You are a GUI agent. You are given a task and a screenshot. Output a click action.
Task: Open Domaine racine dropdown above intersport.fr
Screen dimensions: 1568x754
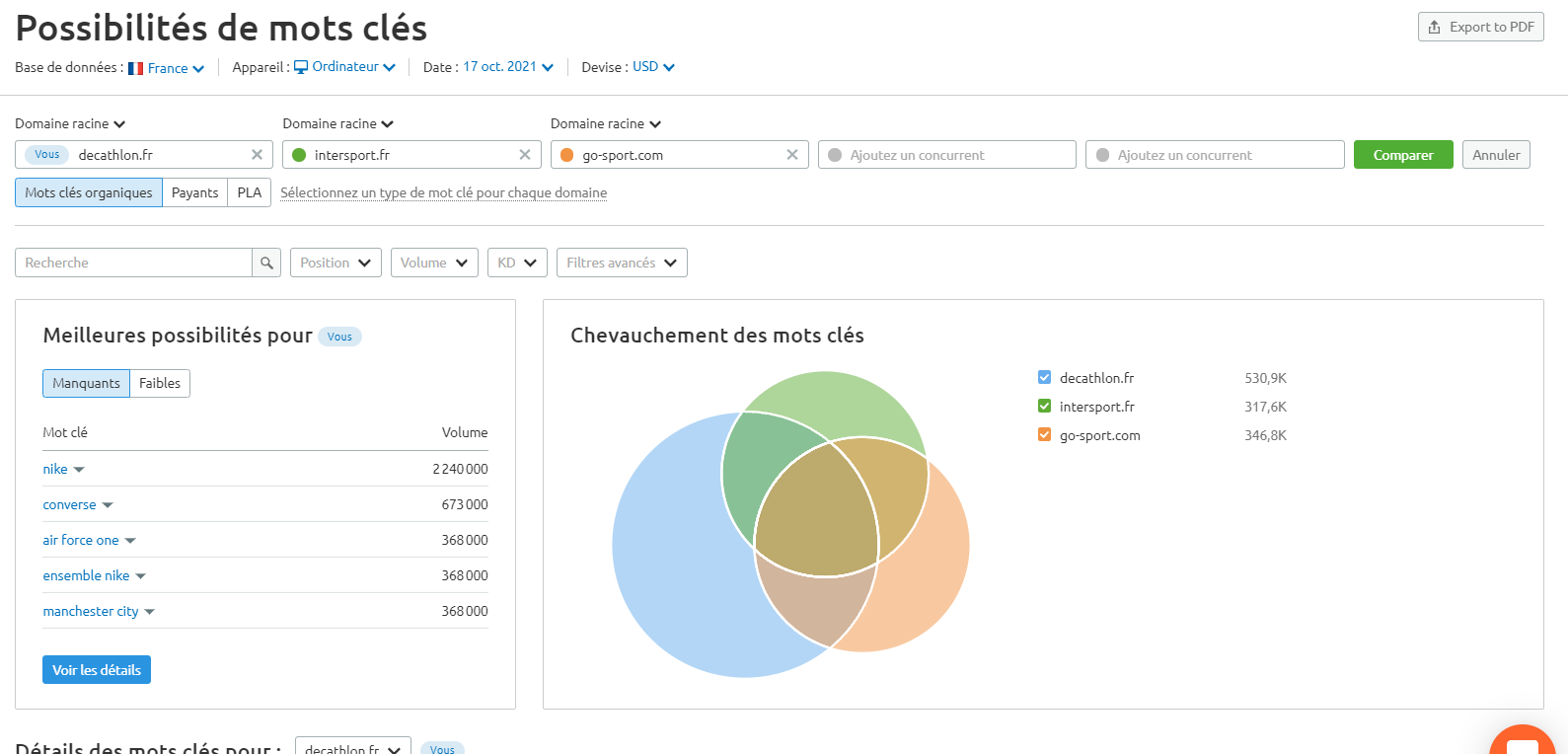coord(338,123)
